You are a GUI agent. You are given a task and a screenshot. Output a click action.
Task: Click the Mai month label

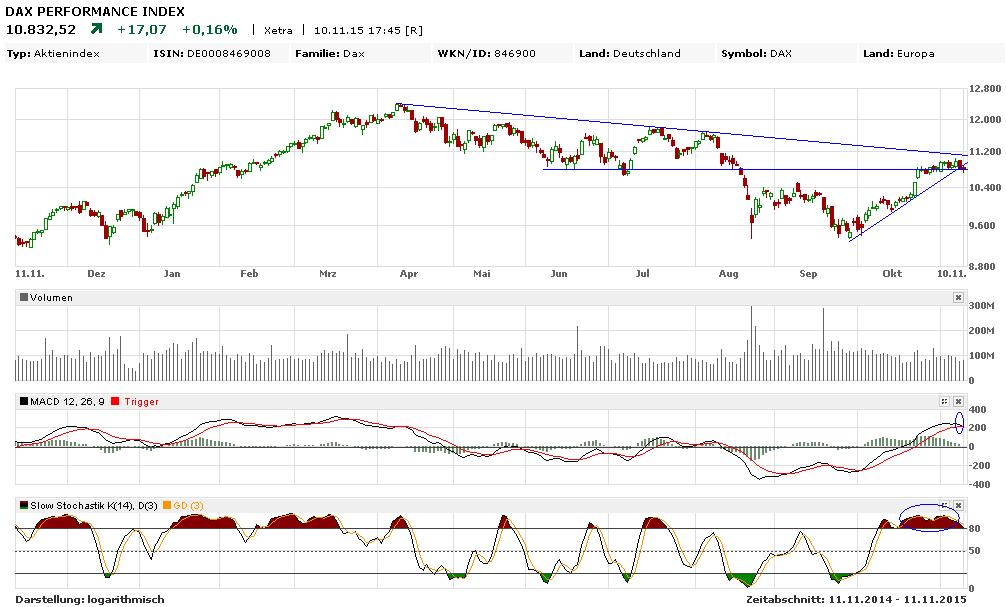(482, 273)
